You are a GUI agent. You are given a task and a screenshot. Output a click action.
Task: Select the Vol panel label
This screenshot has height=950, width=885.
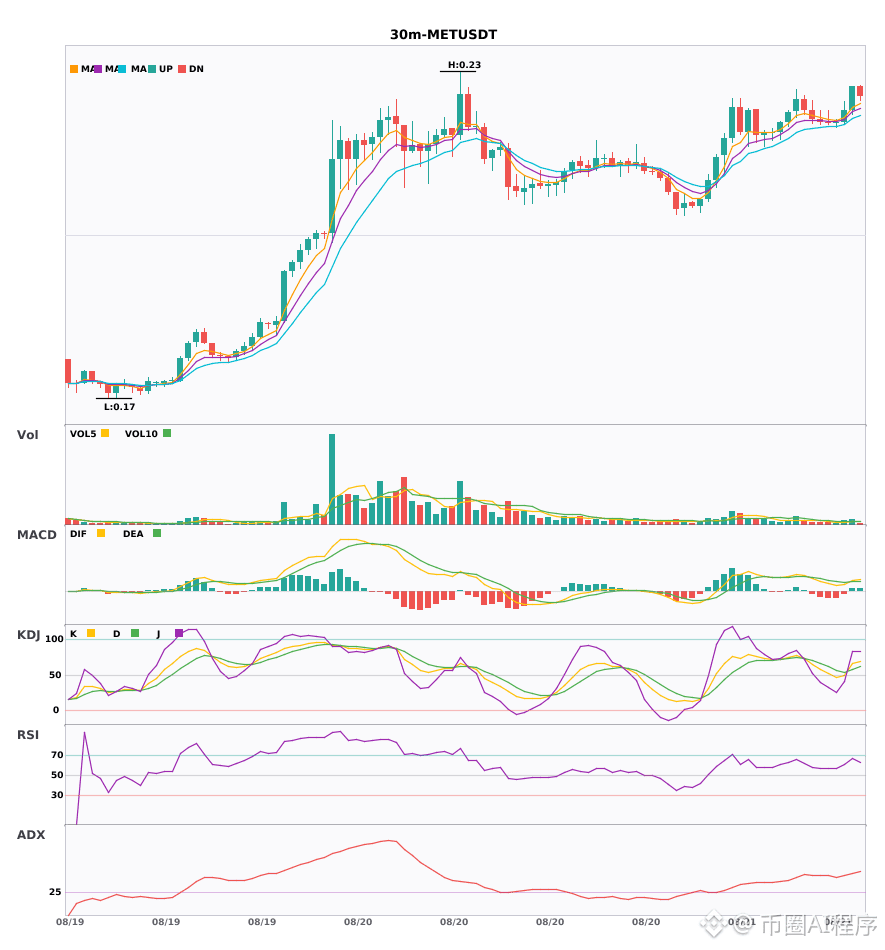[x=27, y=435]
